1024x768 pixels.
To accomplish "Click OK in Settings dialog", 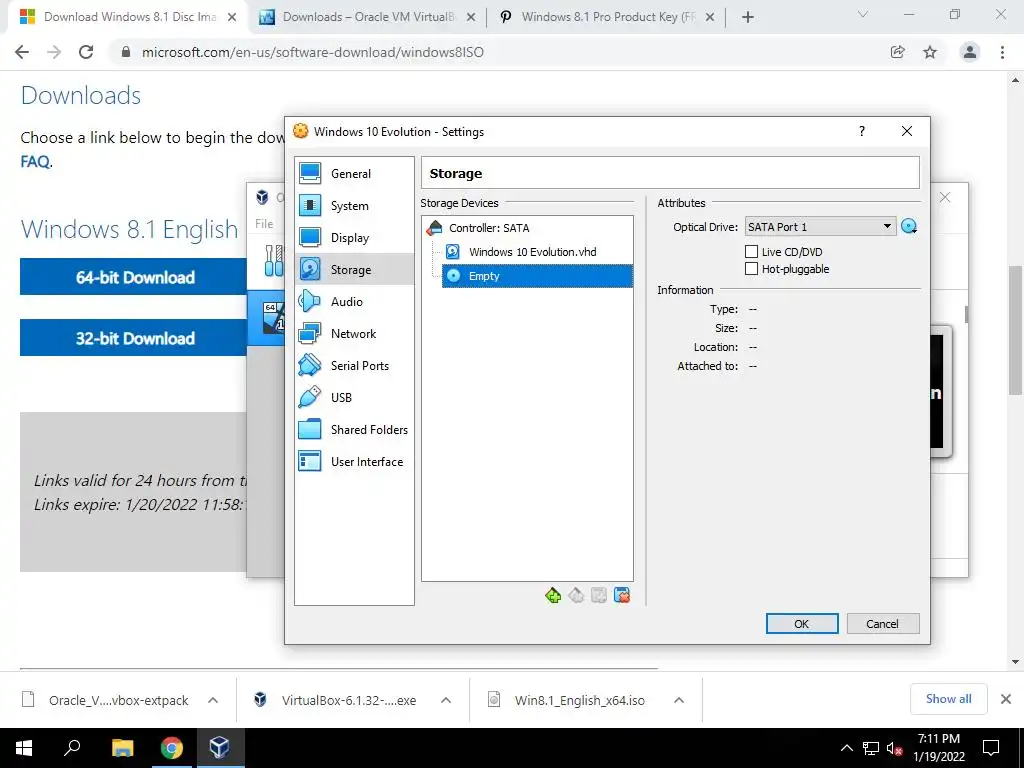I will coord(801,624).
